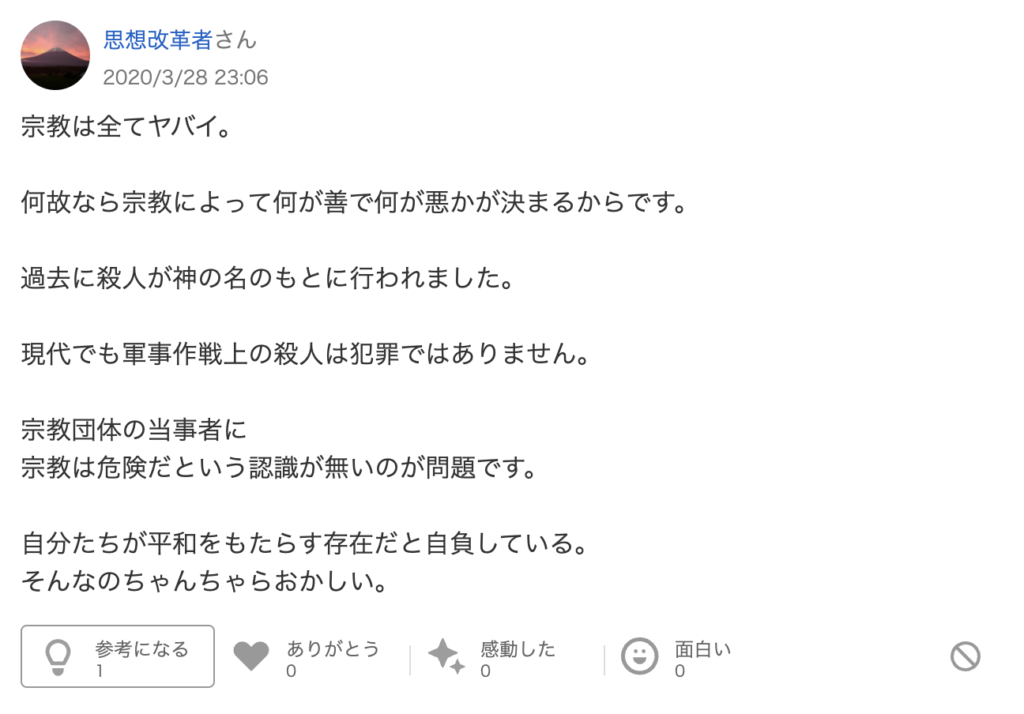Open the Mt. Fuji sunset avatar picture

(x=56, y=55)
